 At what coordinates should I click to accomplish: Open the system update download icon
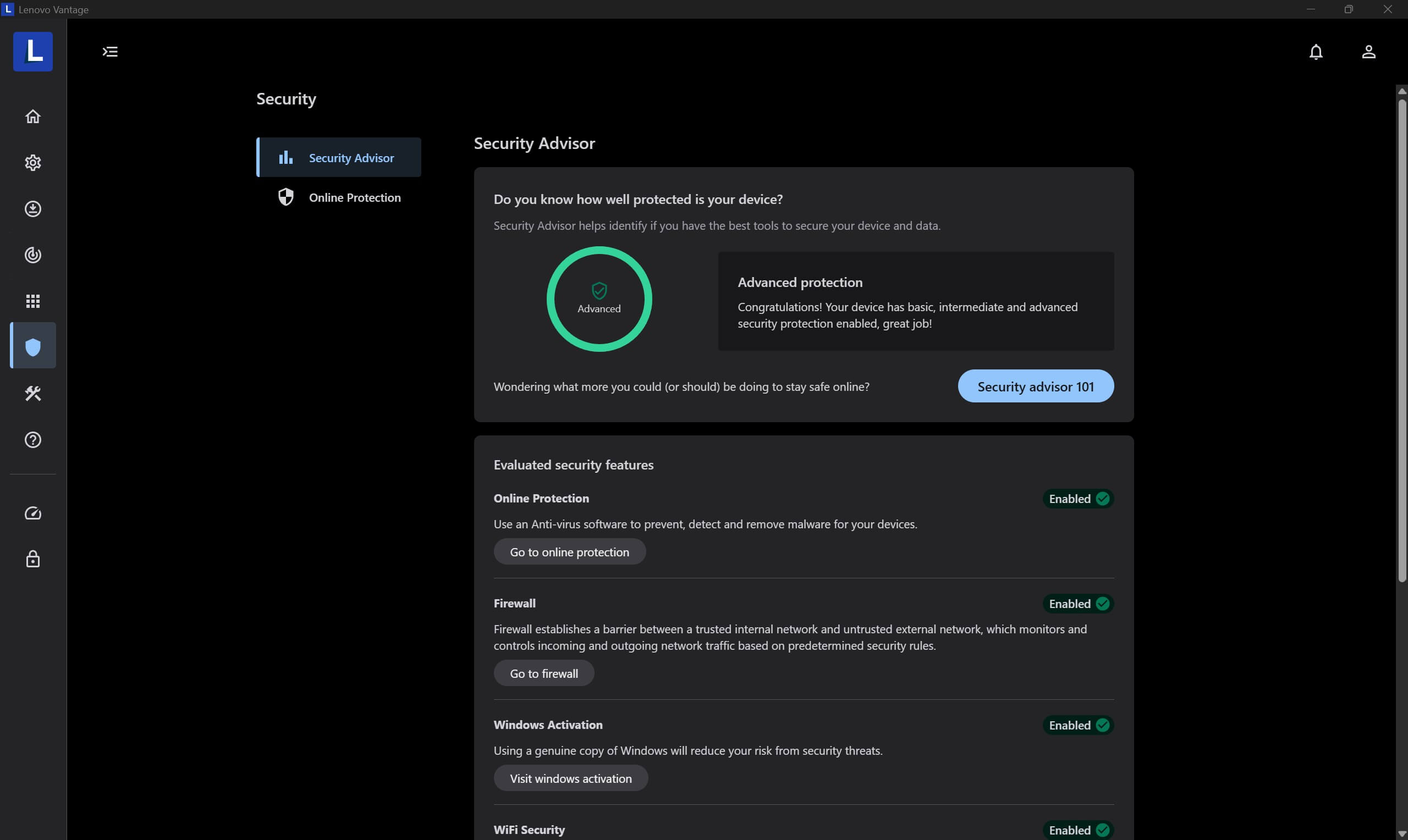point(33,209)
